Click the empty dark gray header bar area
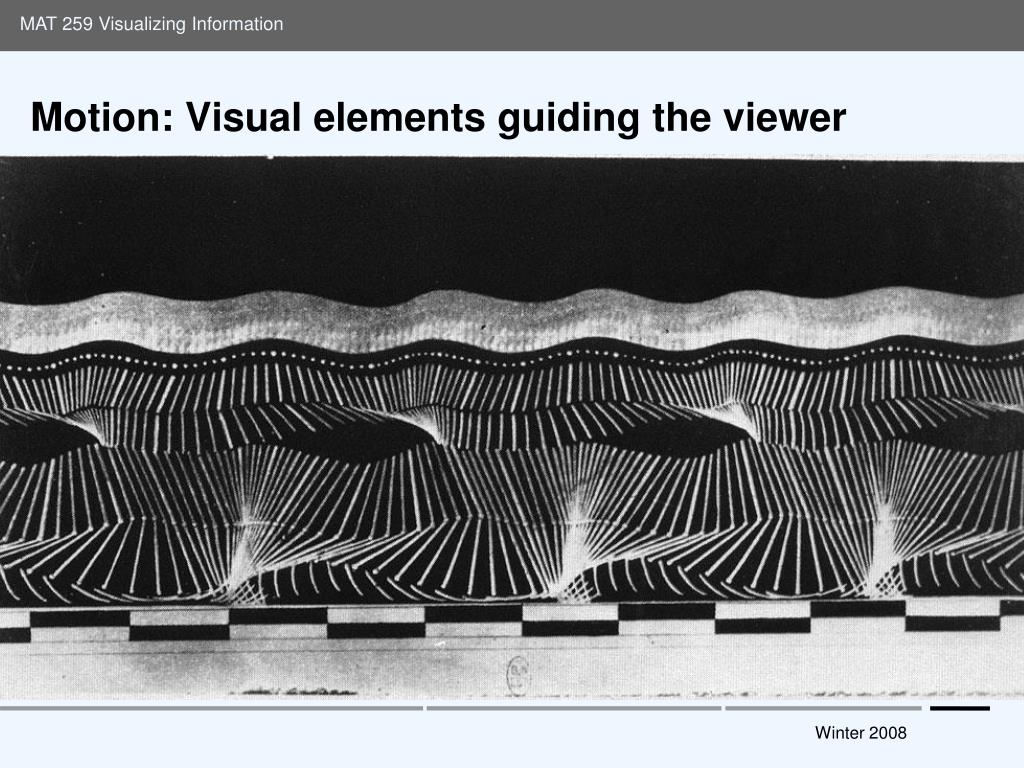The height and width of the screenshot is (768, 1024). point(653,25)
